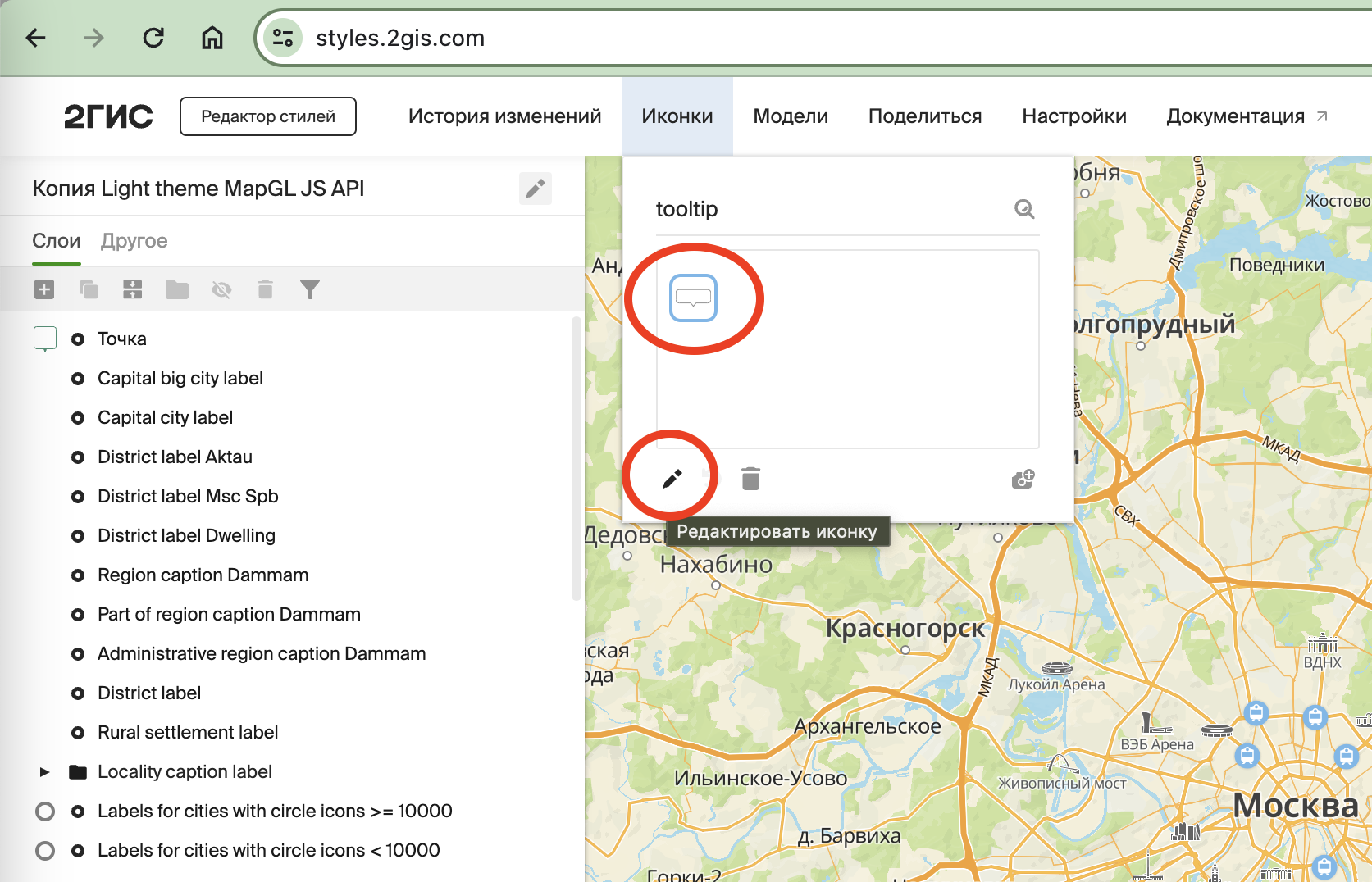Add a new layer with plus icon
This screenshot has height=882, width=1372.
coord(44,289)
